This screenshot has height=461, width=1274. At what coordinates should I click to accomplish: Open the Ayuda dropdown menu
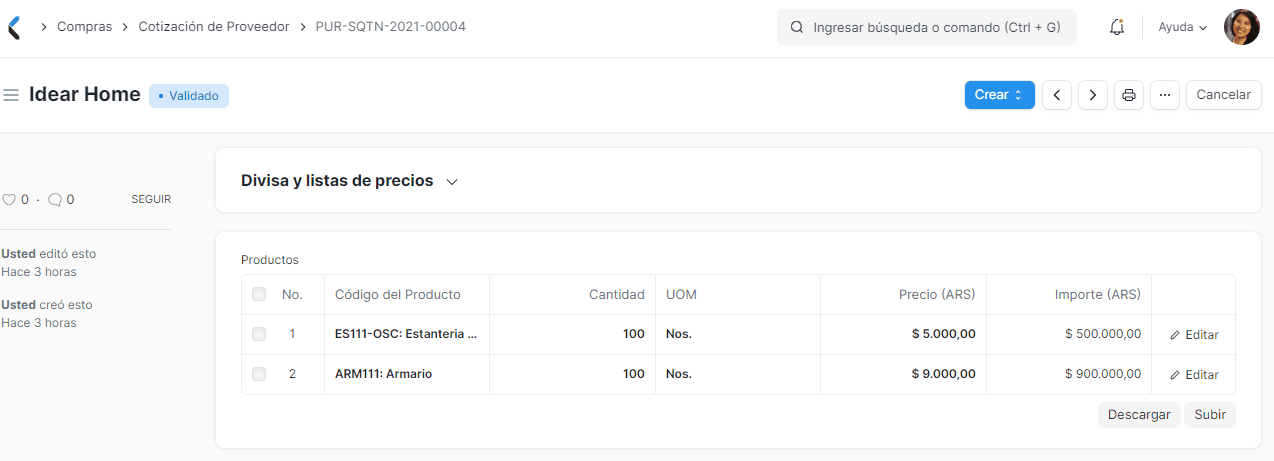tap(1182, 27)
